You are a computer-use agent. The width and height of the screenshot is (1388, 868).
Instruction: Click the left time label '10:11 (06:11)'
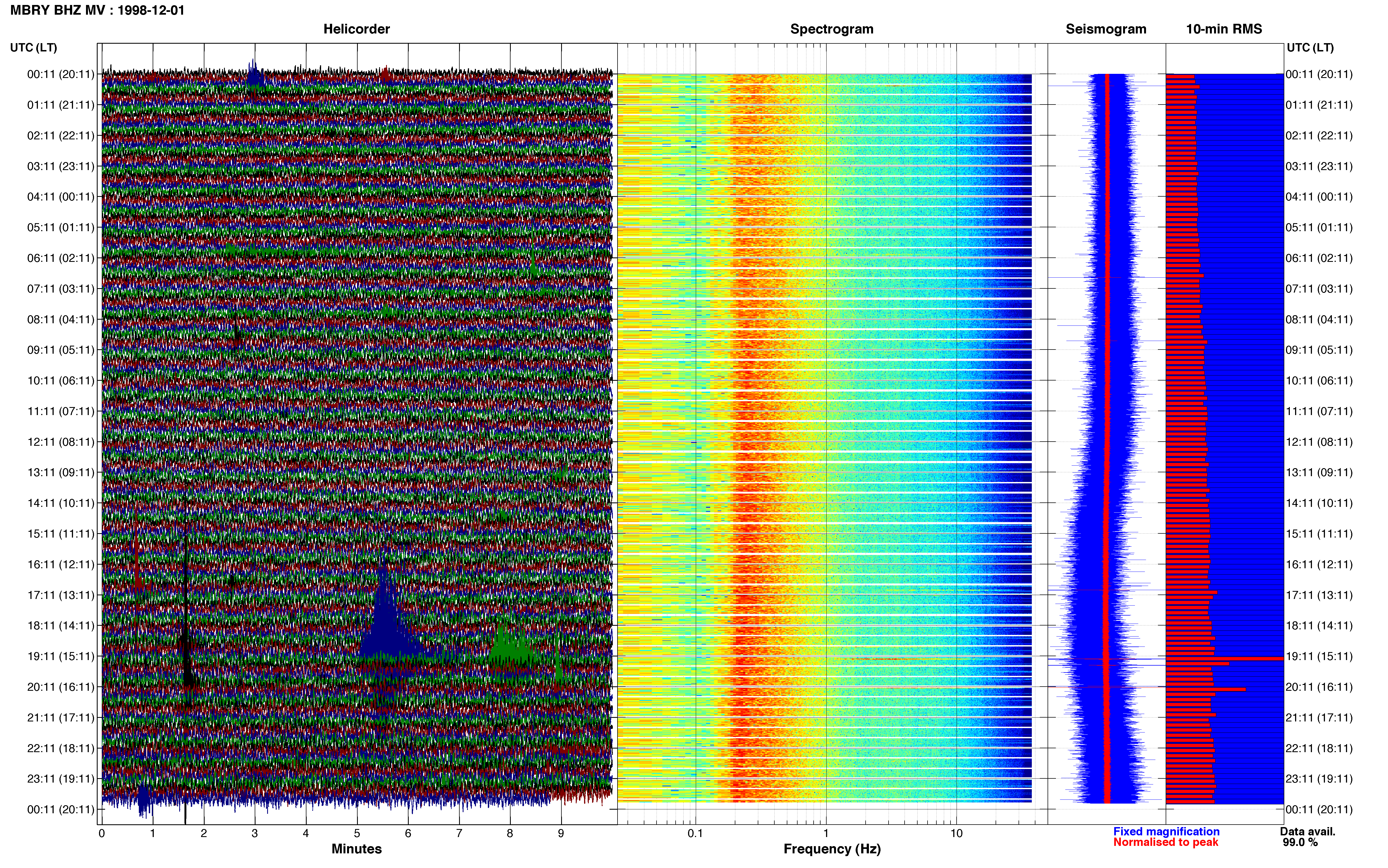click(x=61, y=380)
